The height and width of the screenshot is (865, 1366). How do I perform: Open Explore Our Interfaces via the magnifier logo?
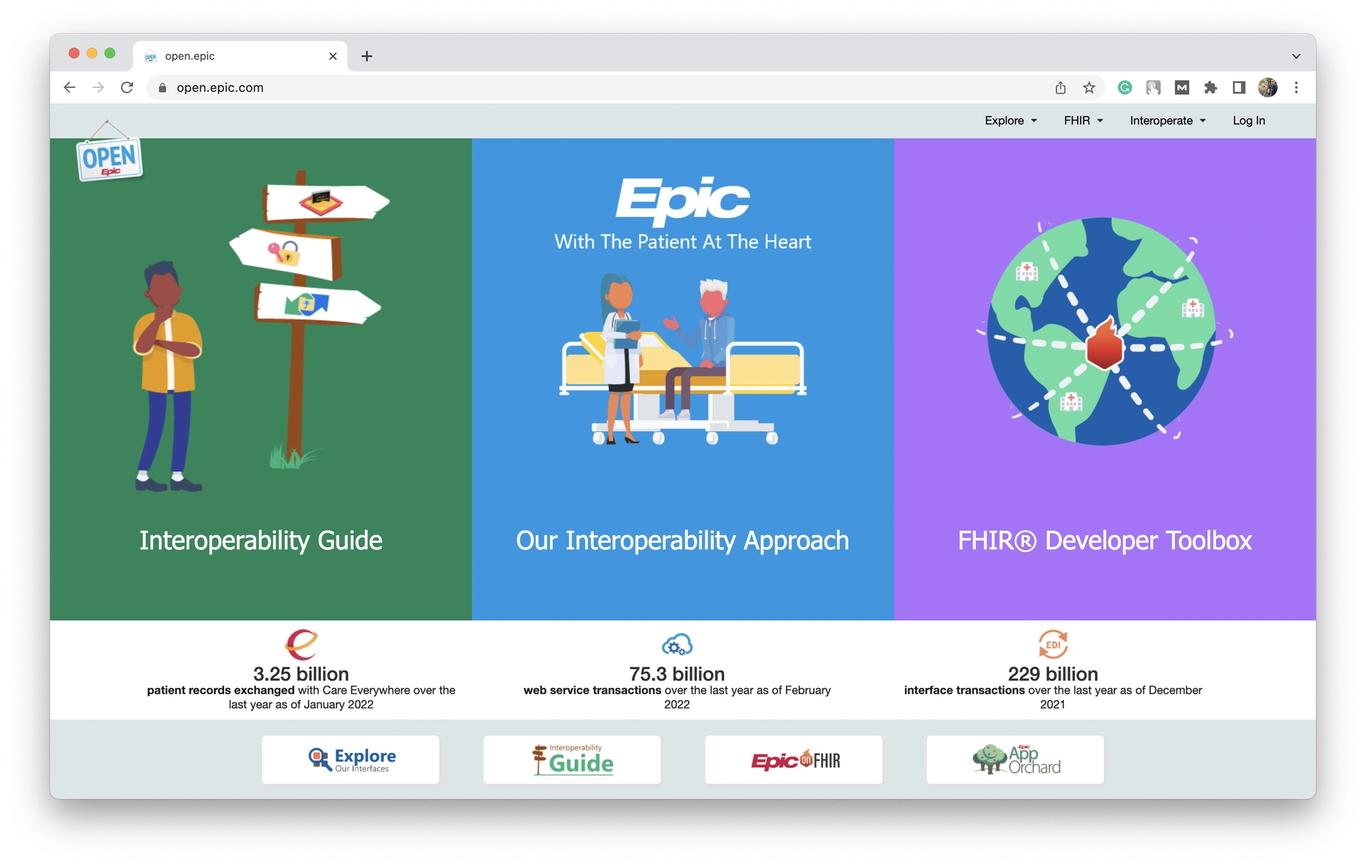pyautogui.click(x=350, y=759)
